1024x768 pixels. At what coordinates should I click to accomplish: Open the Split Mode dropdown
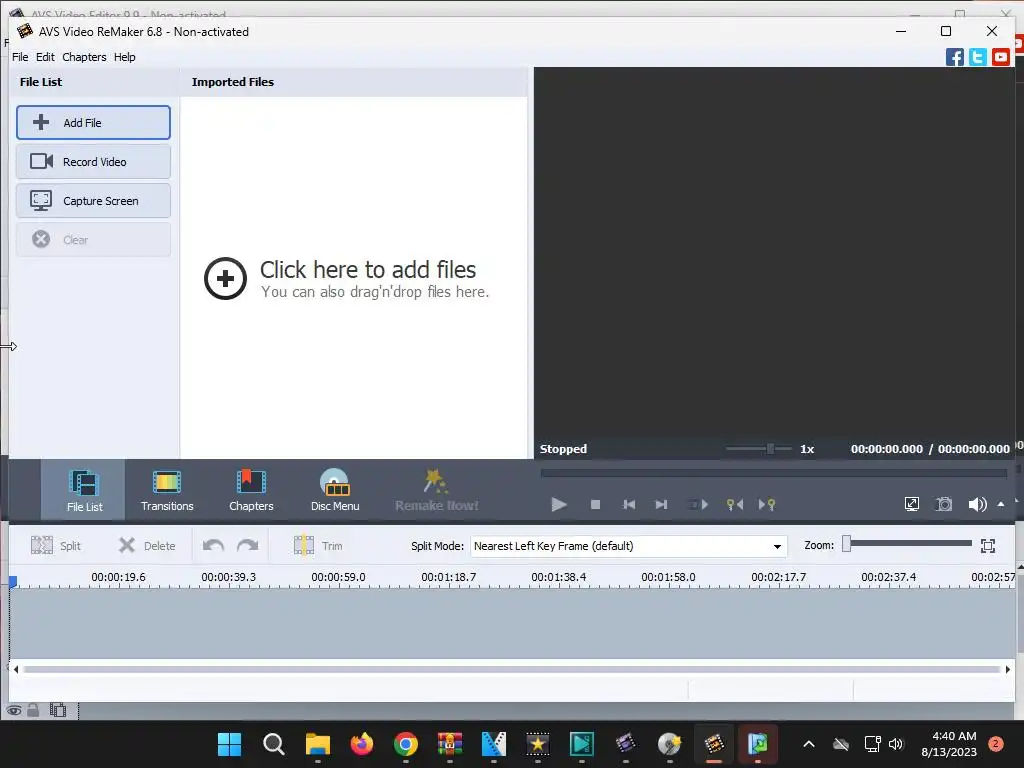pos(628,546)
